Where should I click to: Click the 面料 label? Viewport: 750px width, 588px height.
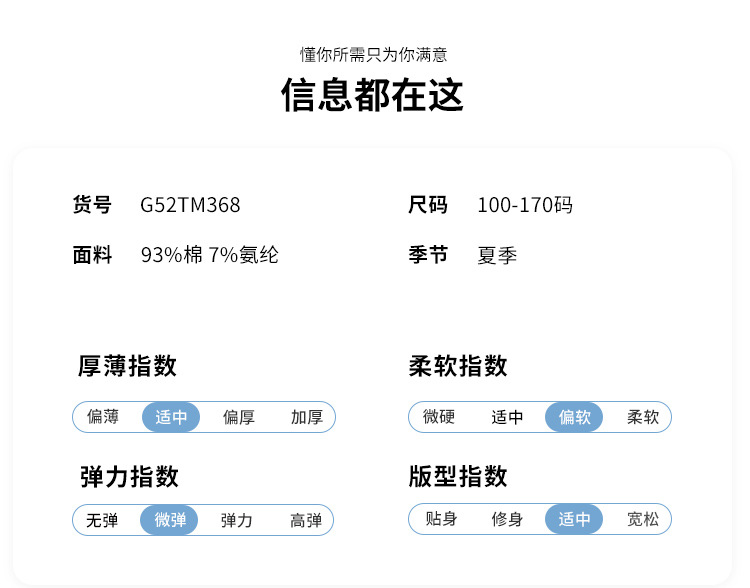[x=92, y=255]
